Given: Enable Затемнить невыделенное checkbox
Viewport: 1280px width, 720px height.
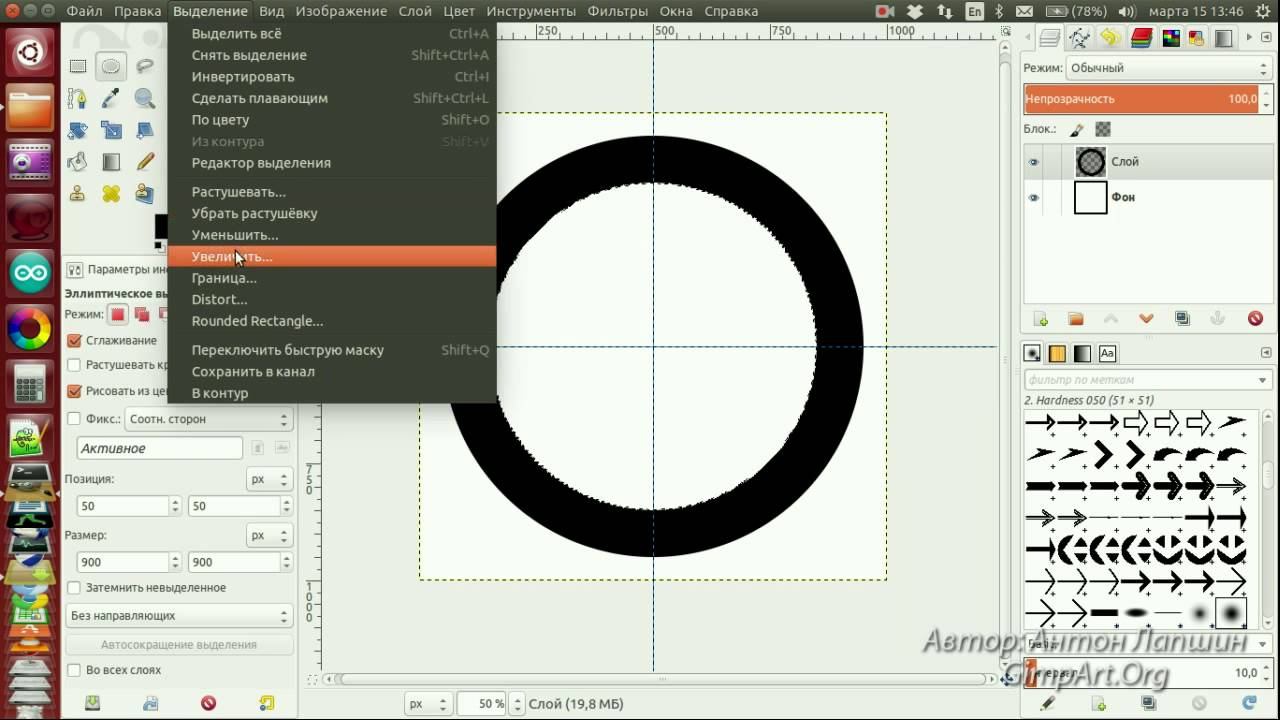Looking at the screenshot, I should [74, 588].
